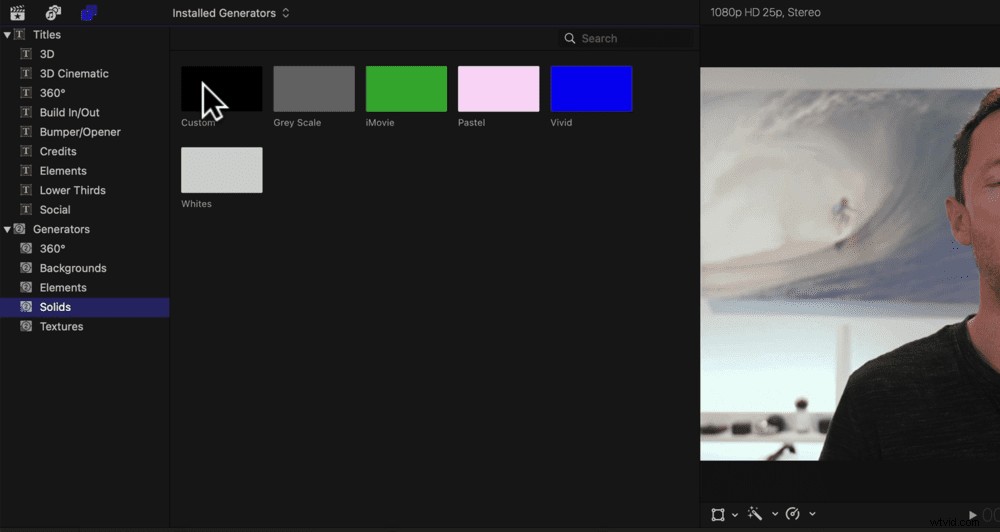Click the Backgrounds generator row icon
The image size is (1000, 532).
(26, 268)
